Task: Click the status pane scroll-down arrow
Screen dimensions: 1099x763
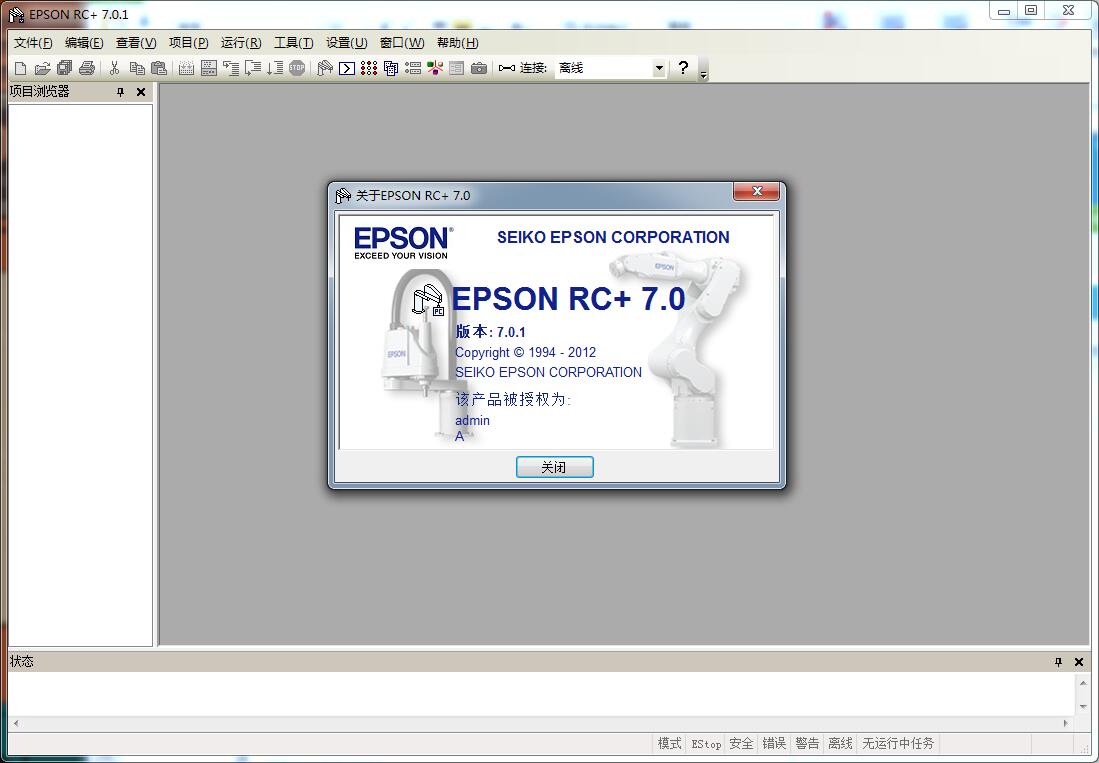Action: tap(1083, 706)
